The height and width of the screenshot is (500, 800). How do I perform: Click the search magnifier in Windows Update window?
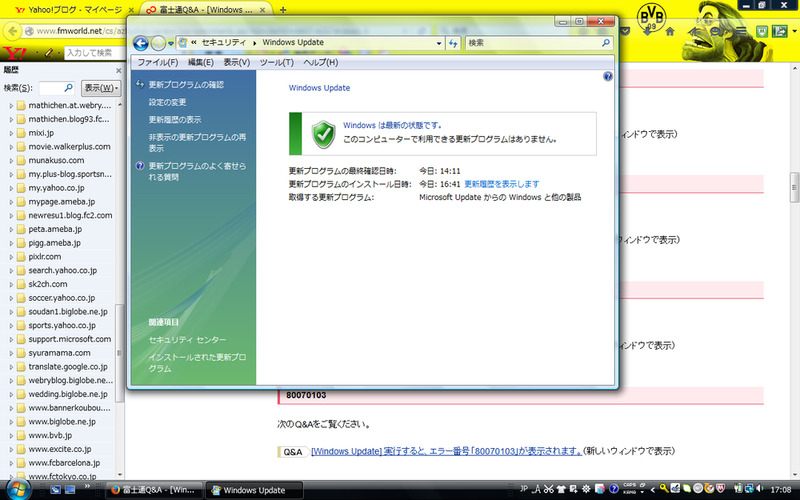tap(606, 43)
